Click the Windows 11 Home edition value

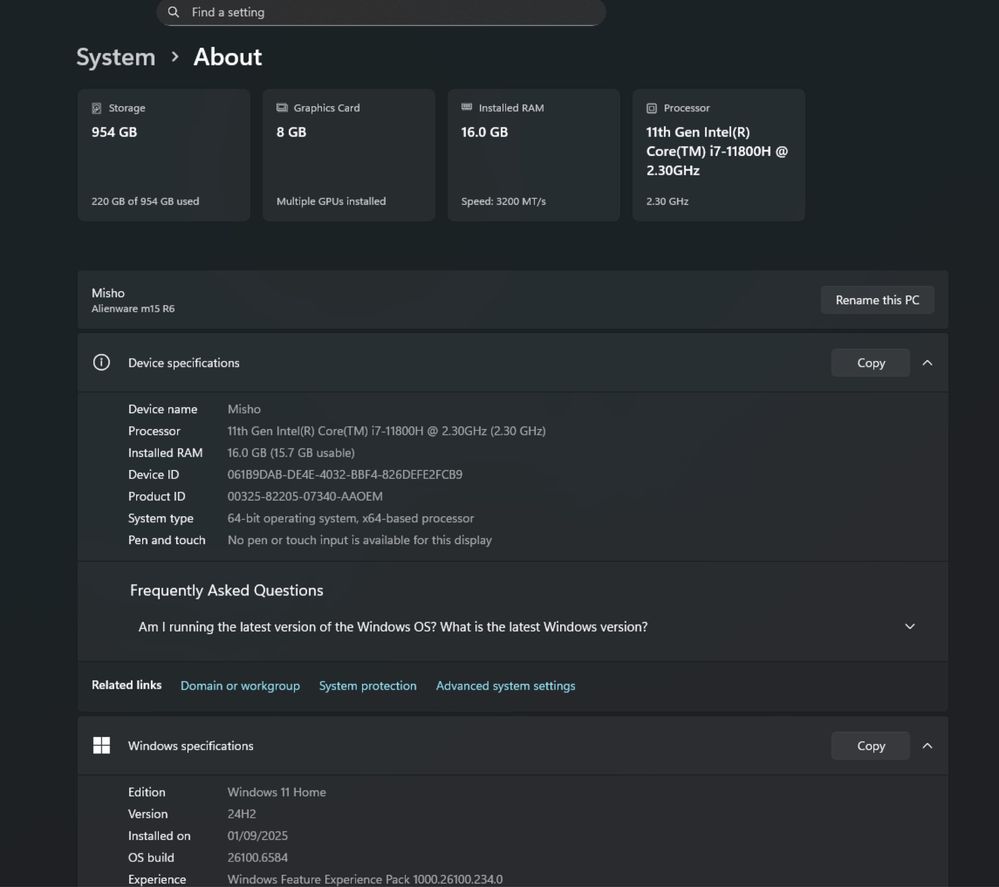(x=277, y=792)
